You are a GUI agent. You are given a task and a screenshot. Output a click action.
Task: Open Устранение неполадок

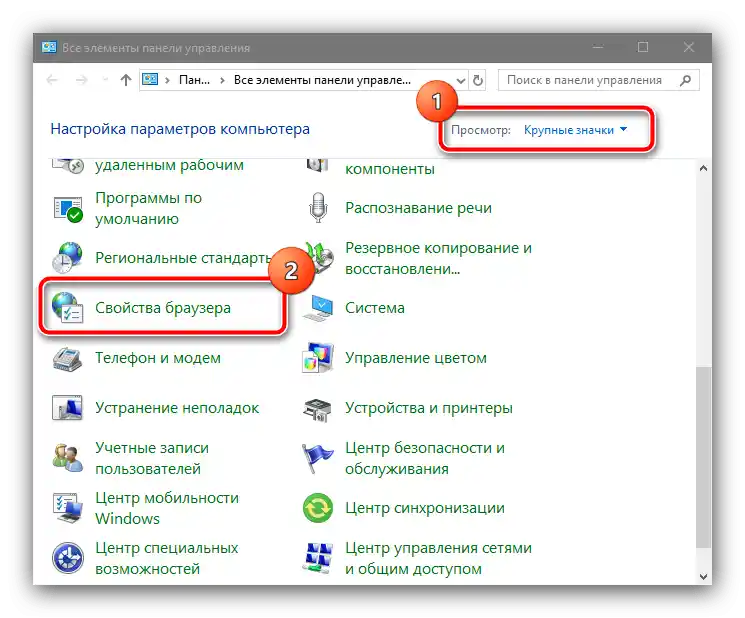[x=177, y=408]
